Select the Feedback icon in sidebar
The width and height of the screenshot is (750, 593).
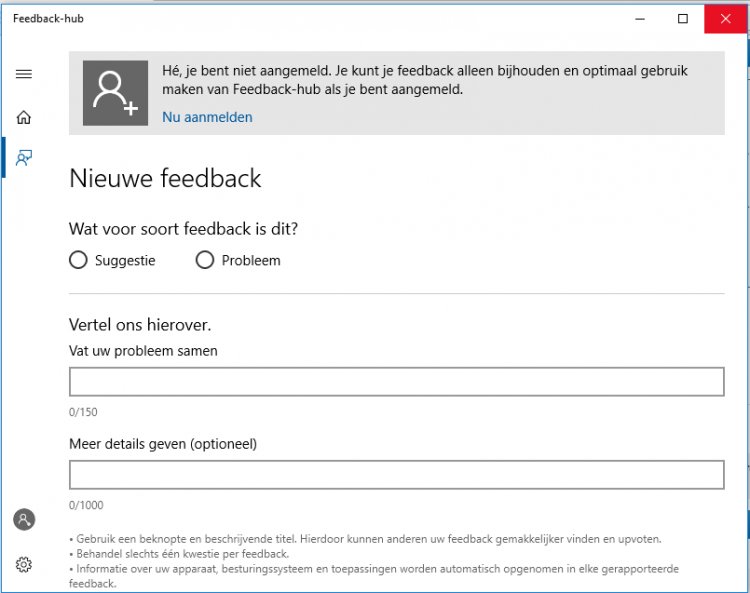coord(24,158)
